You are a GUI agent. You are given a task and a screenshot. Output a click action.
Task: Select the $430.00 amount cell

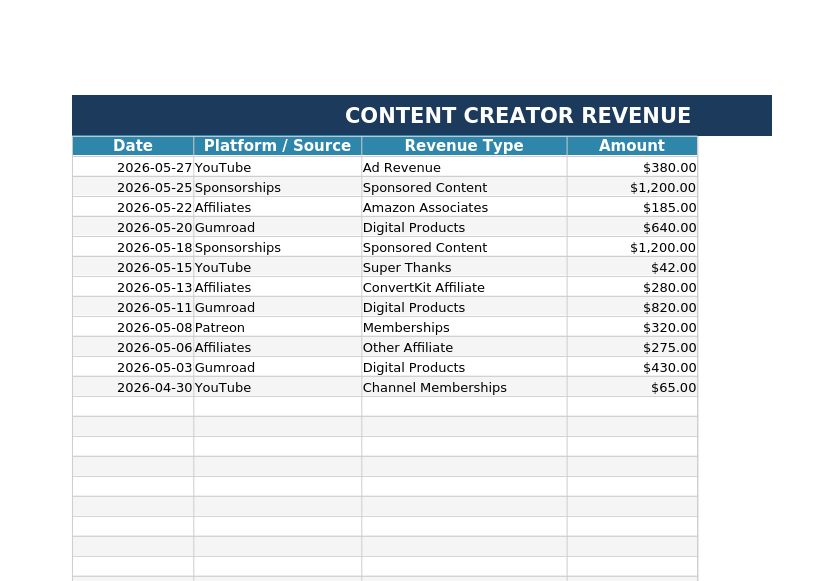coord(632,367)
